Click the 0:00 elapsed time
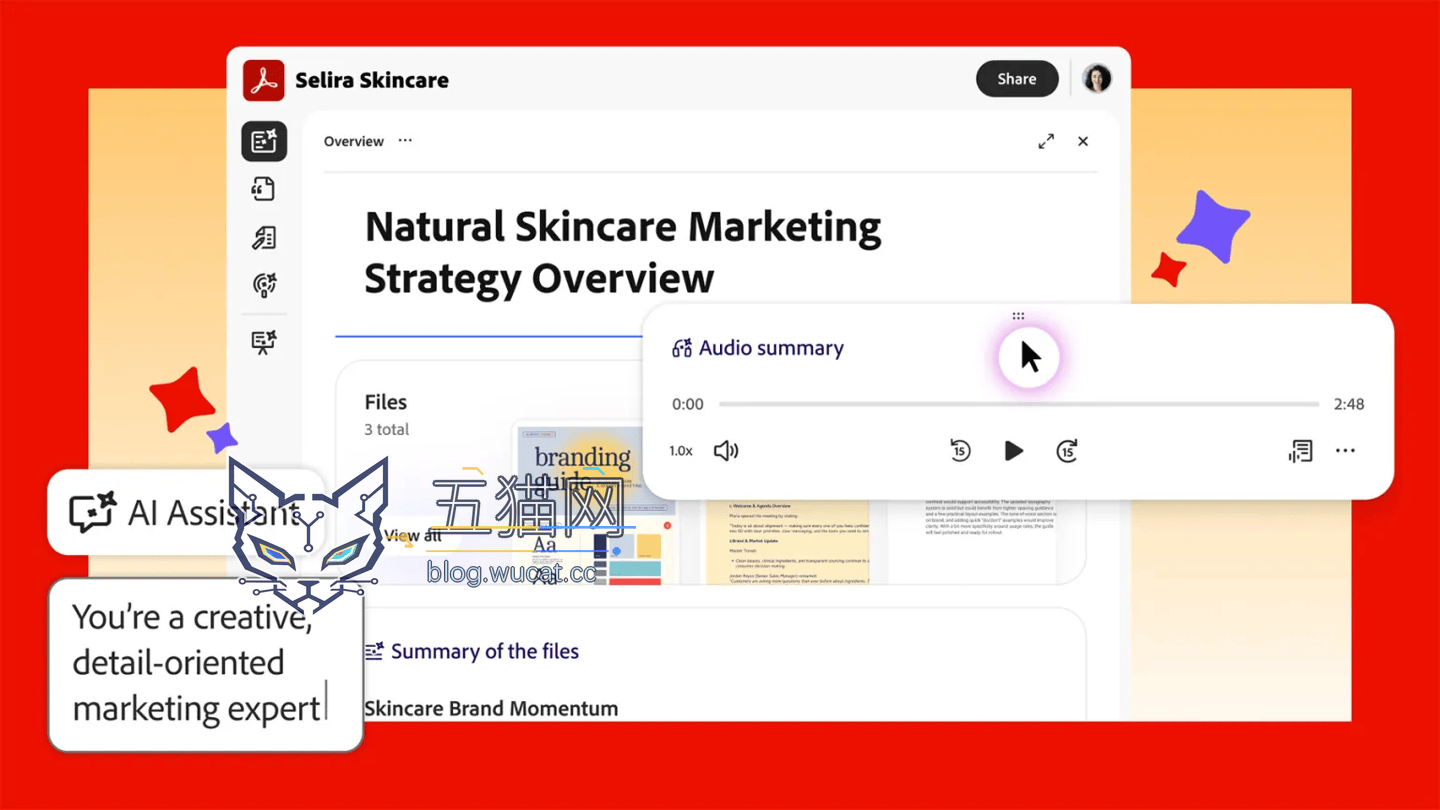 (688, 404)
